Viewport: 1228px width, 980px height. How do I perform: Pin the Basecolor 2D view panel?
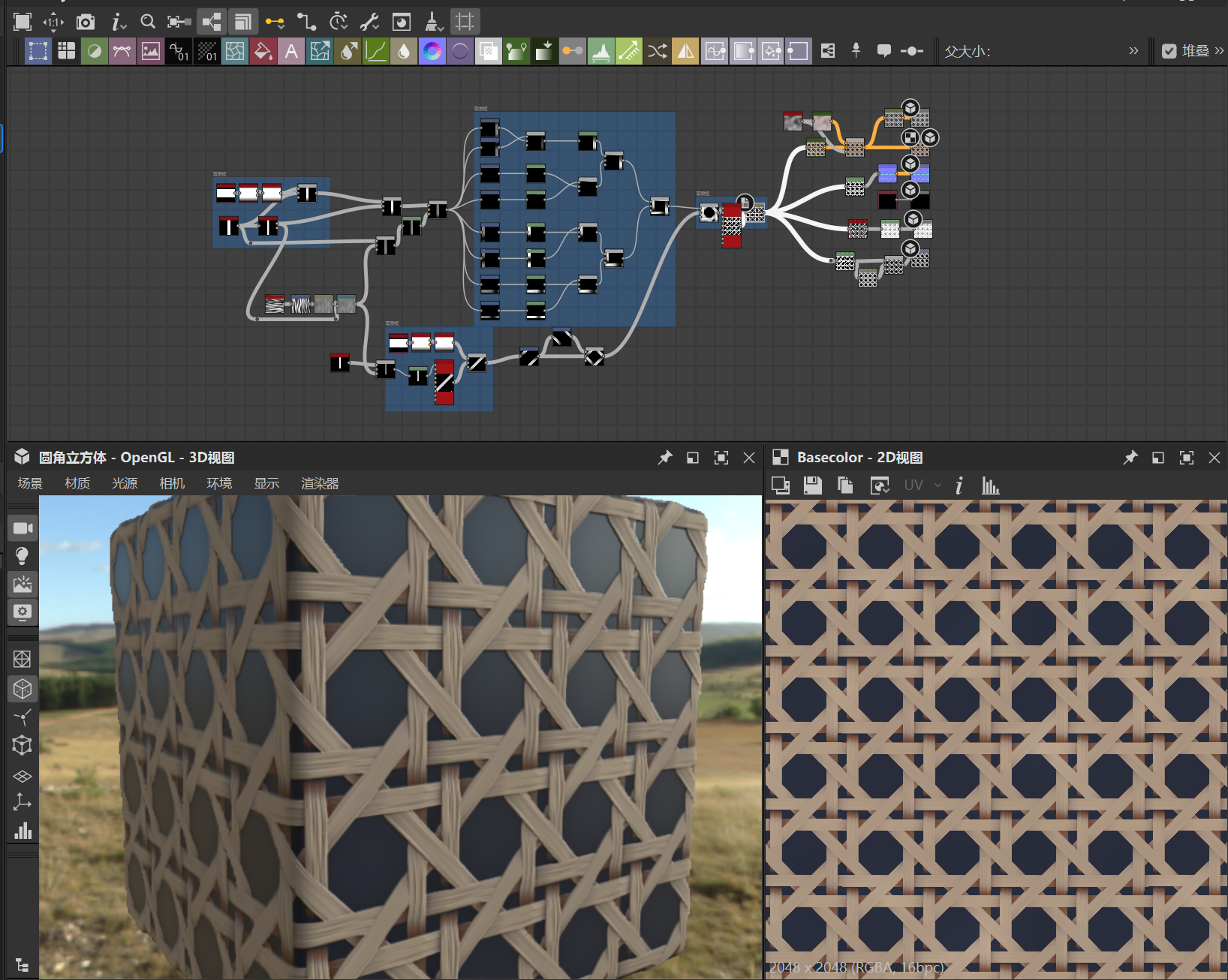point(1130,458)
